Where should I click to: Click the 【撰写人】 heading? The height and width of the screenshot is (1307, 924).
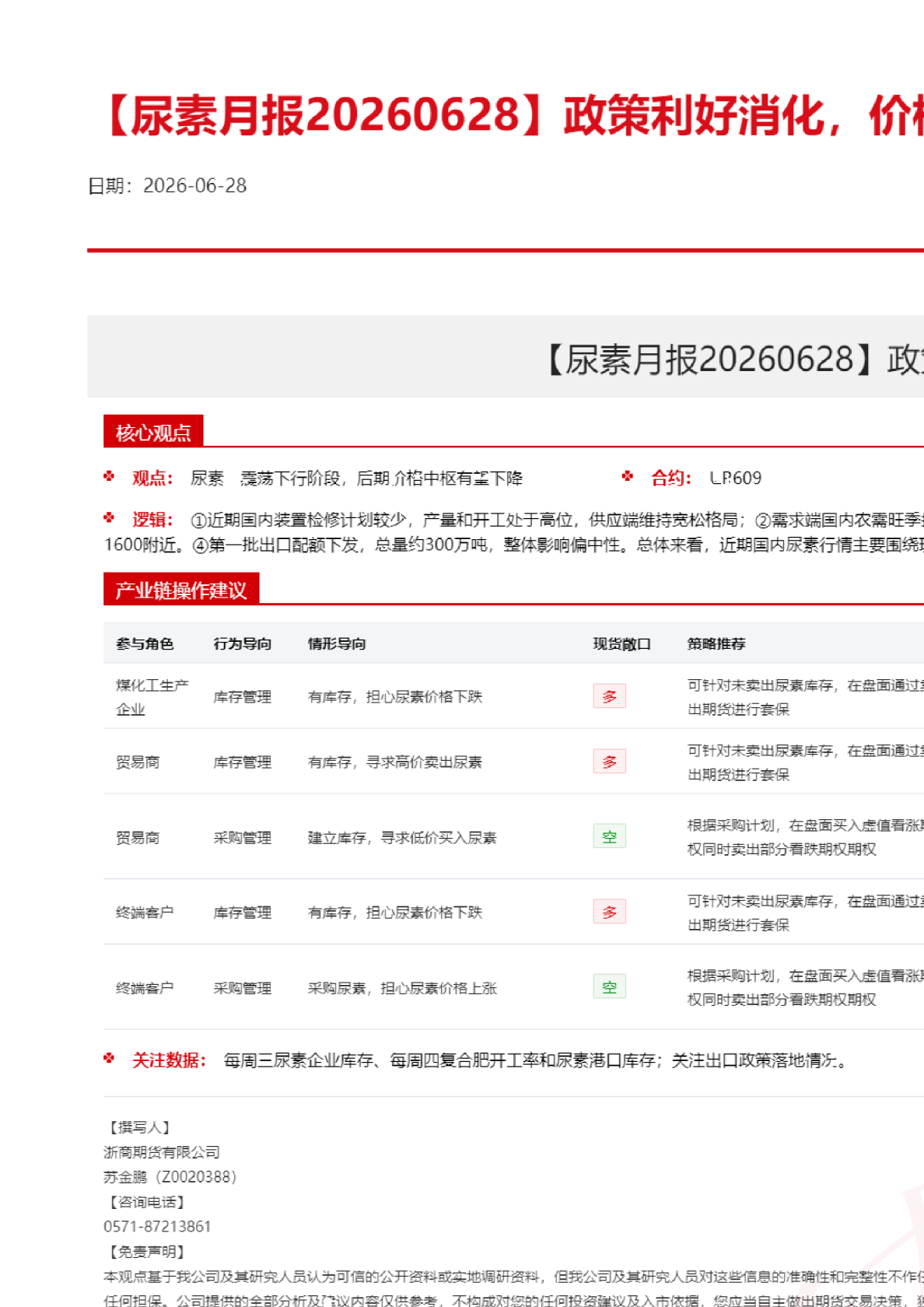click(140, 1127)
